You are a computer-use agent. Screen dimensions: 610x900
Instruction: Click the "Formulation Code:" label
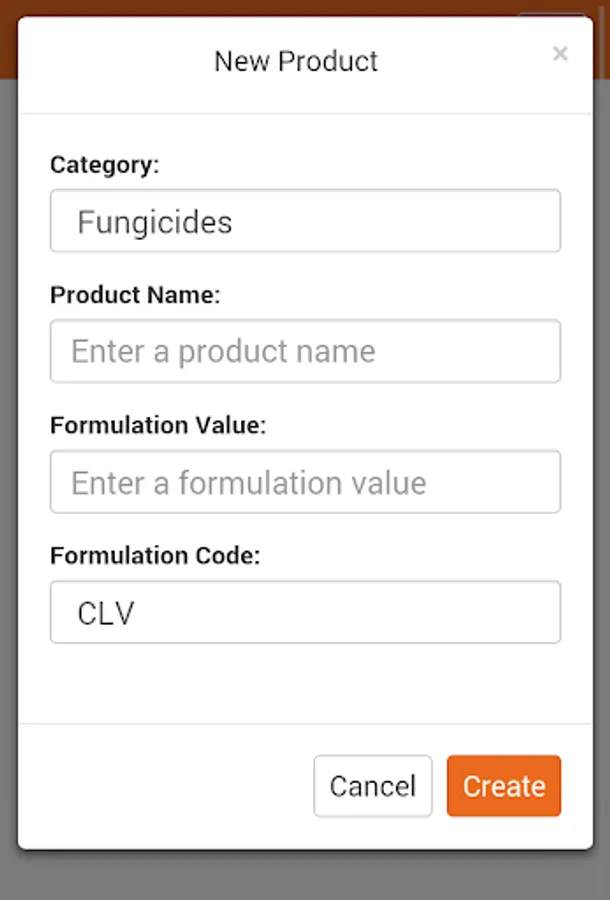coord(155,556)
